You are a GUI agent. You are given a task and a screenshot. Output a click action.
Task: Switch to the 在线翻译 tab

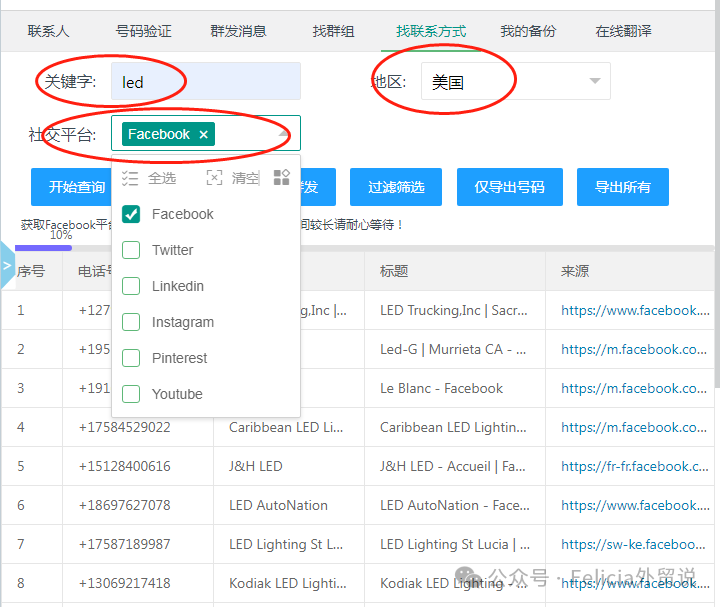623,31
